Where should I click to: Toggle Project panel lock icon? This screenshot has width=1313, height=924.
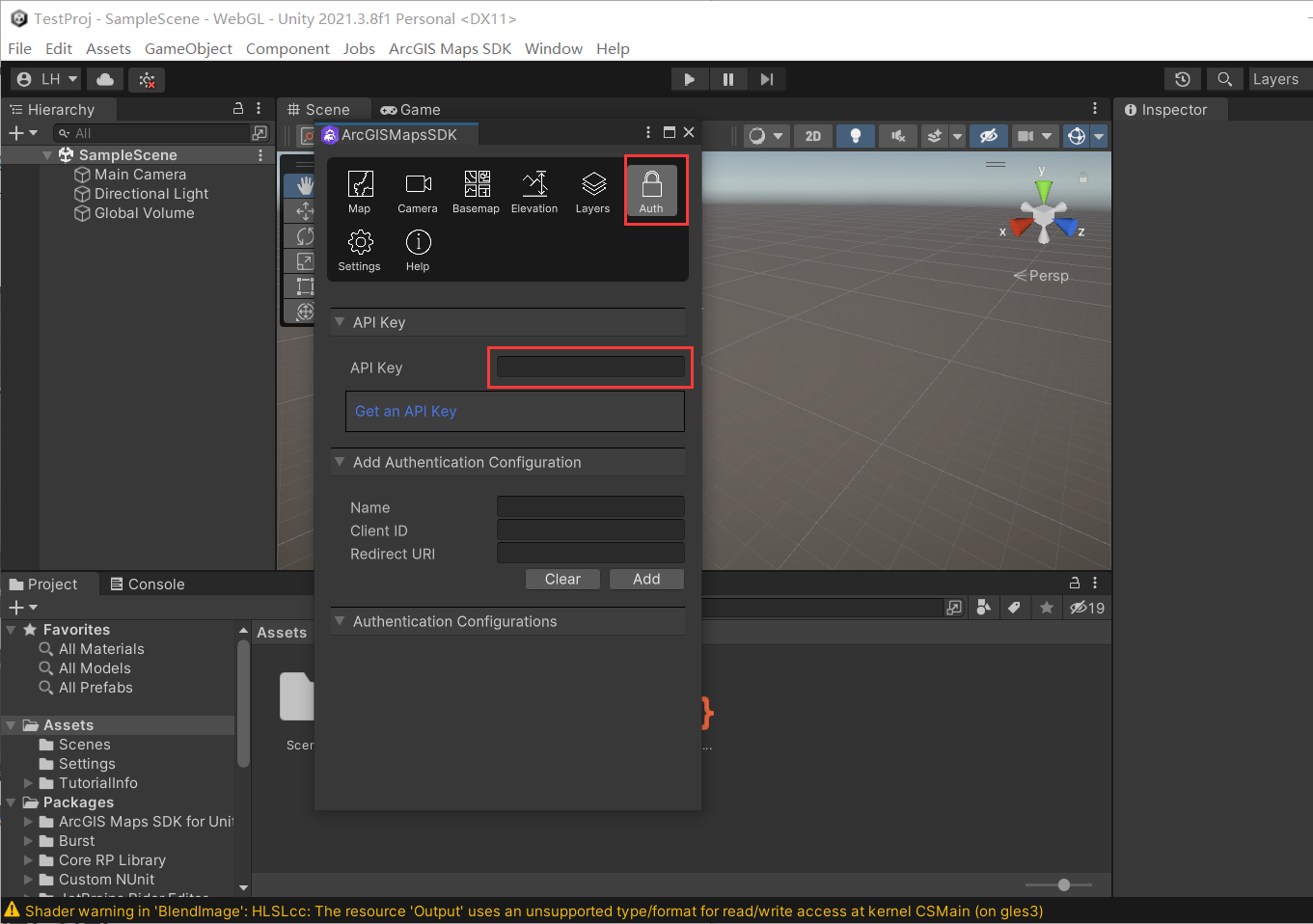coord(1075,583)
